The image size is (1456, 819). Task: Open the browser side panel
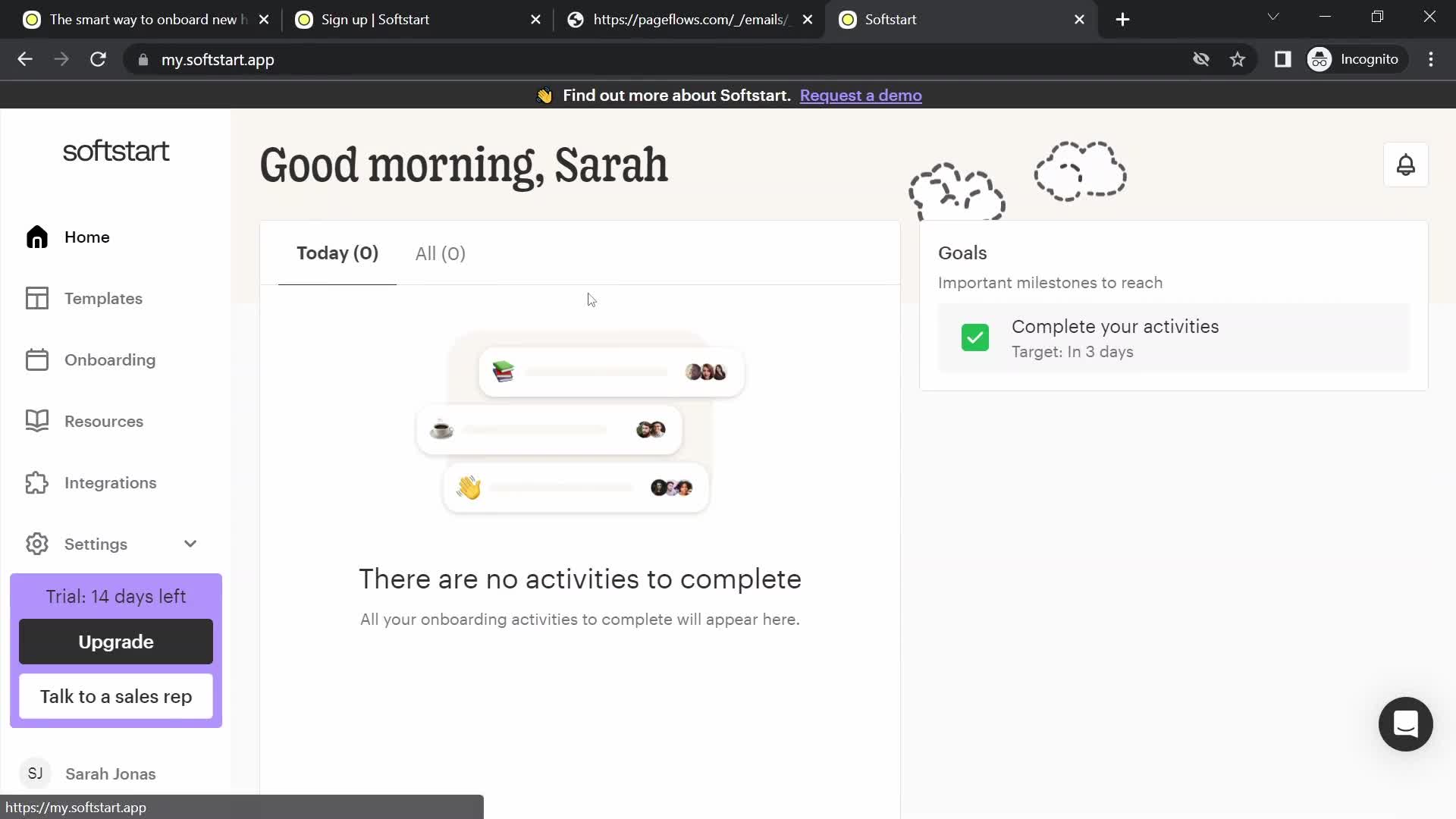(x=1282, y=59)
